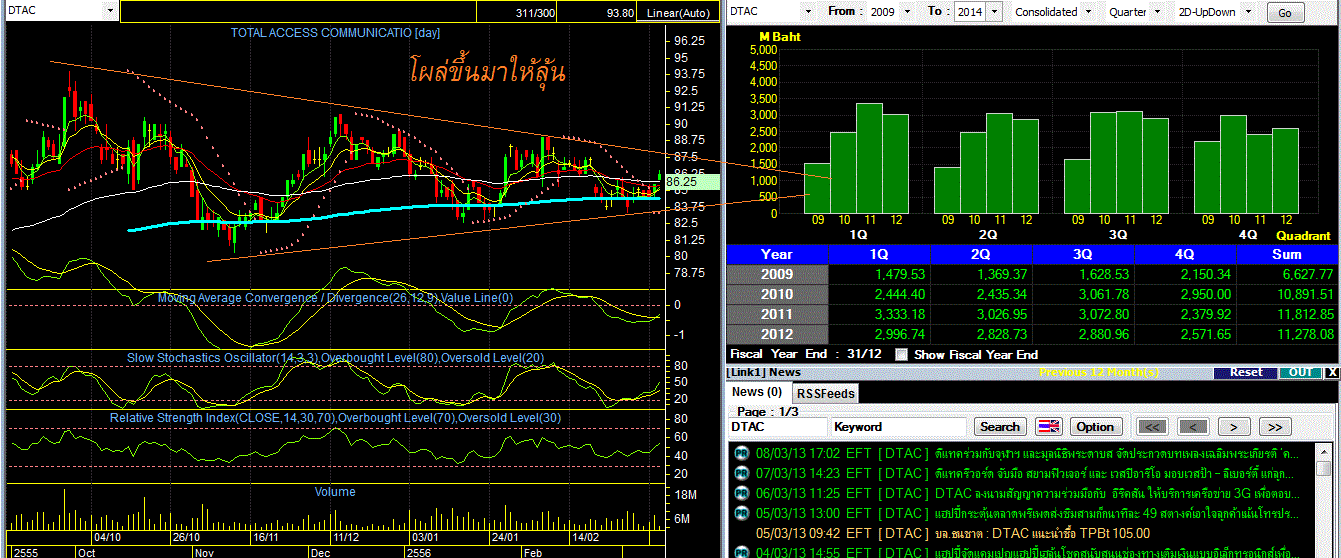This screenshot has height=558, width=1341.
Task: Open the news Option button
Action: (1095, 426)
